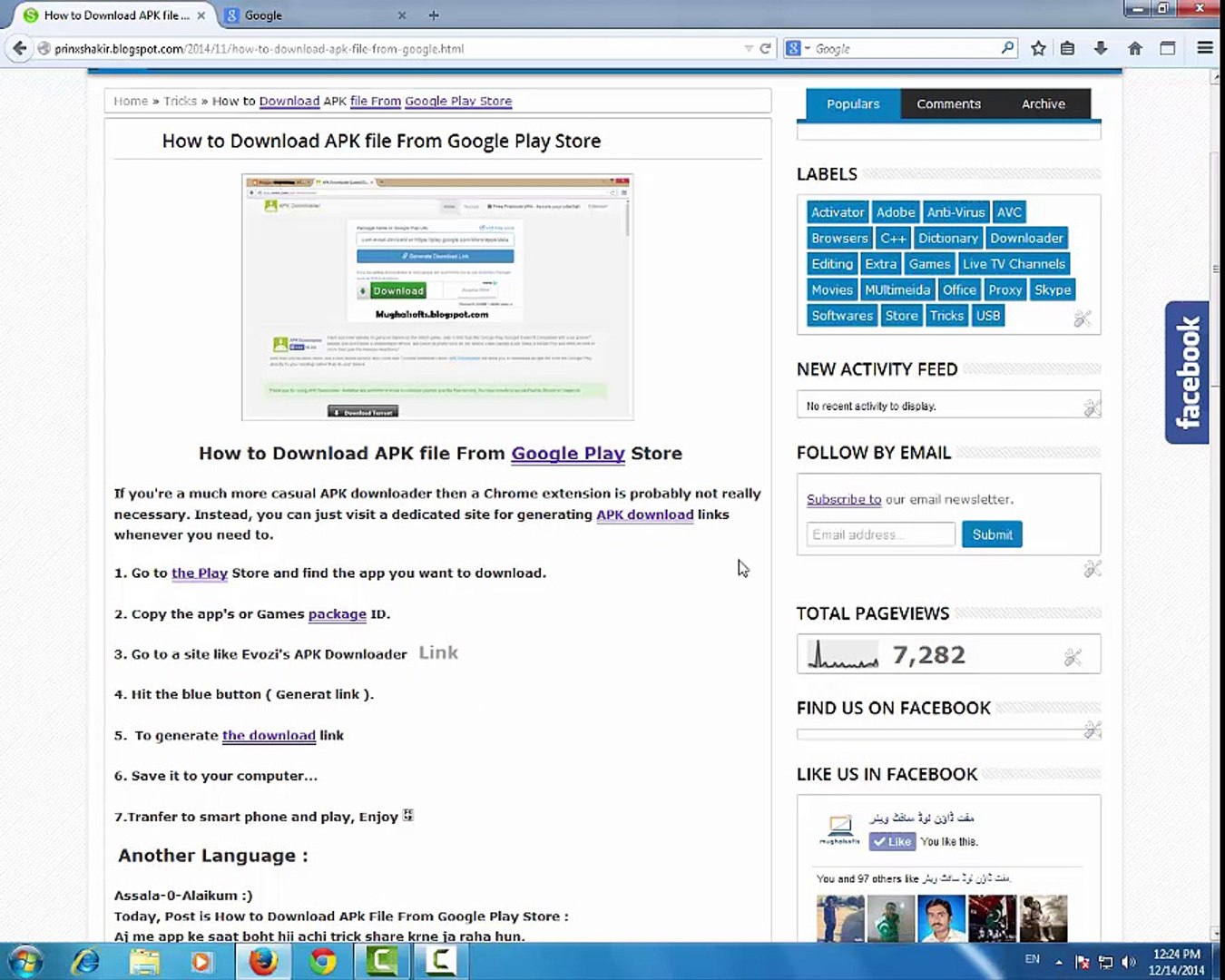1225x980 pixels.
Task: Select the Activator label
Action: [838, 212]
